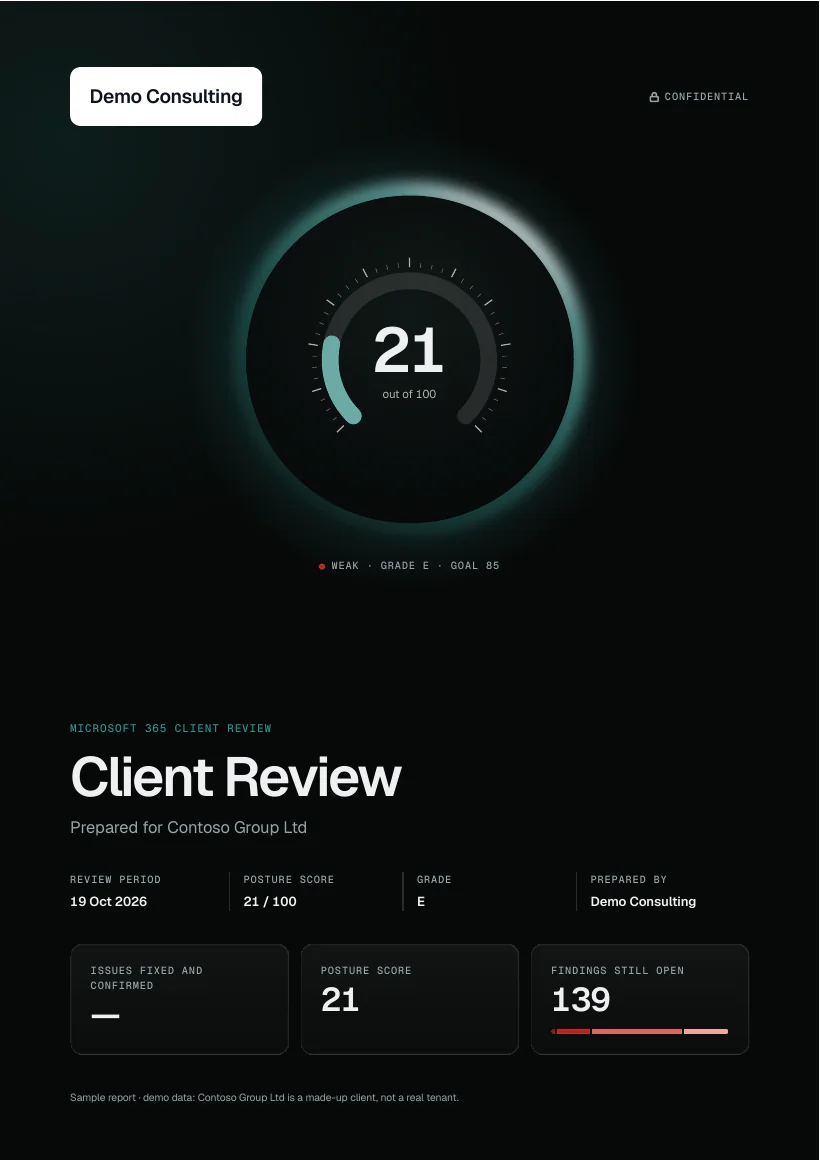The image size is (820, 1160).
Task: Click the CONFIDENTIAL label
Action: (x=706, y=97)
